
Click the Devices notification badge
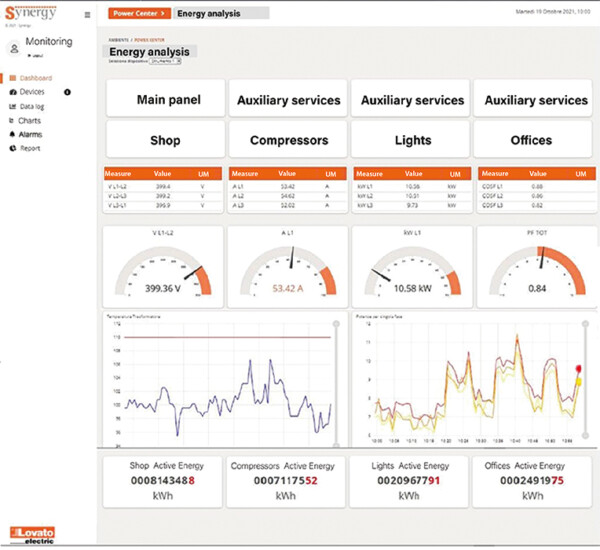tap(67, 92)
